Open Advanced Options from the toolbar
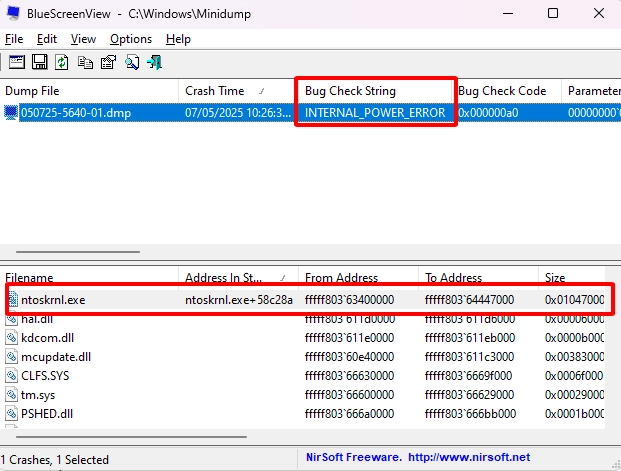621x471 pixels. pyautogui.click(x=17, y=62)
